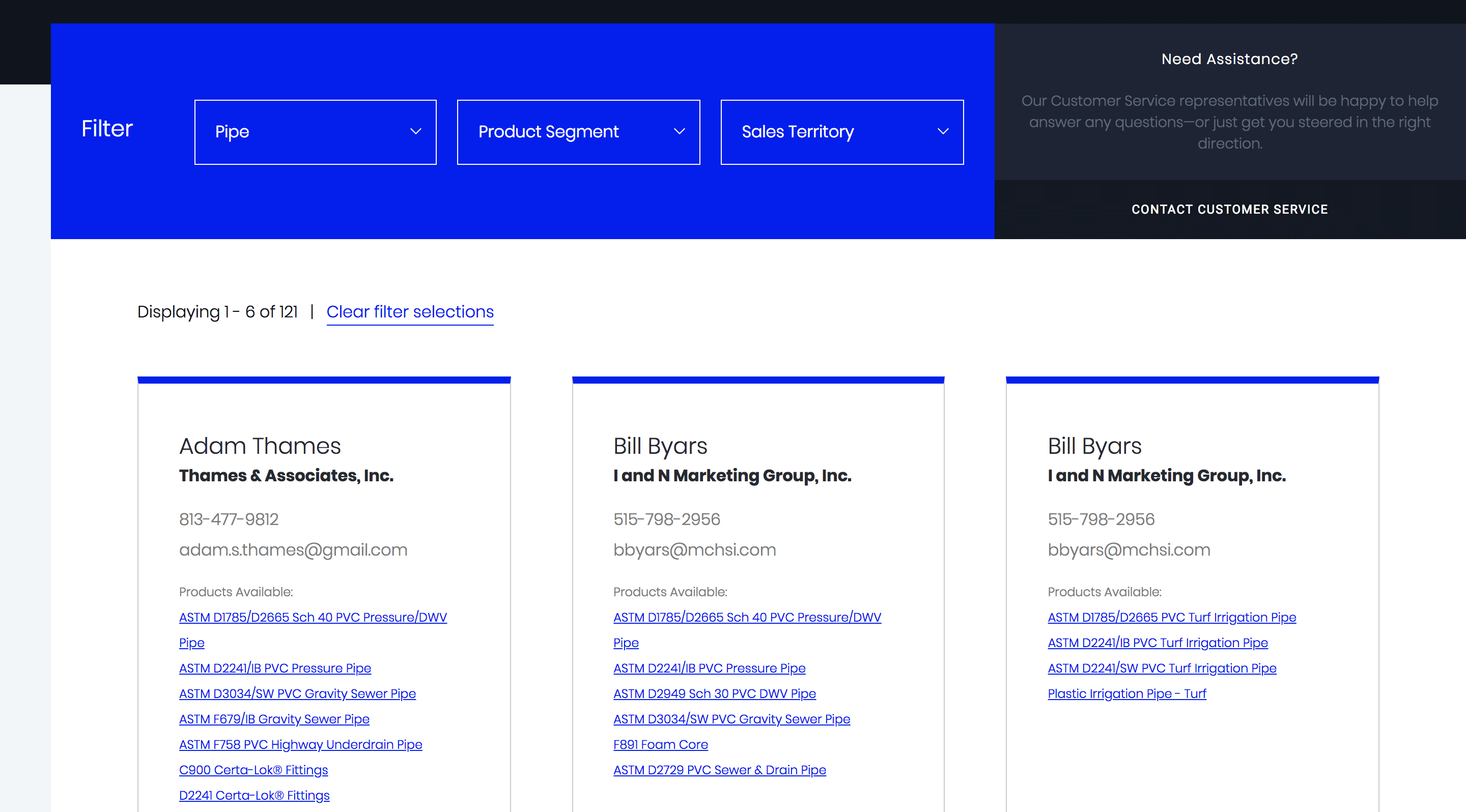Click the Sales Territory chevron arrow

pyautogui.click(x=943, y=131)
